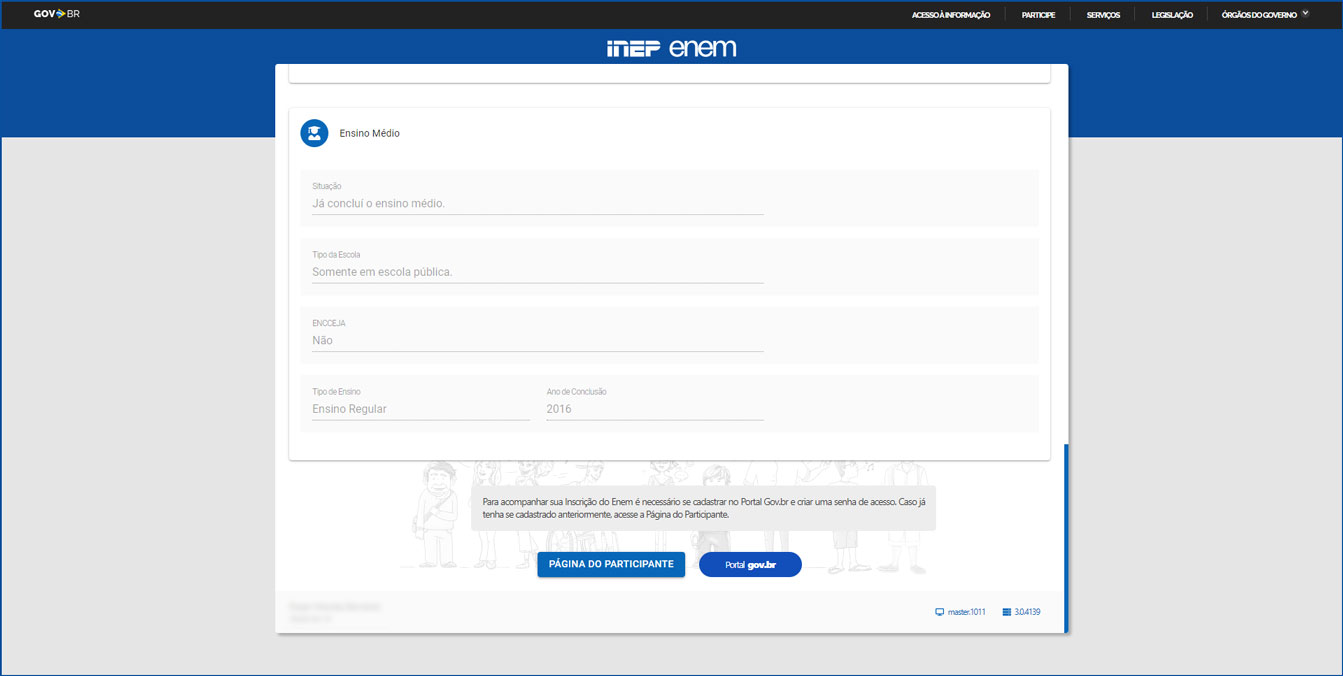Go to Legislação in the top bar
This screenshot has height=676, width=1343.
1172,15
